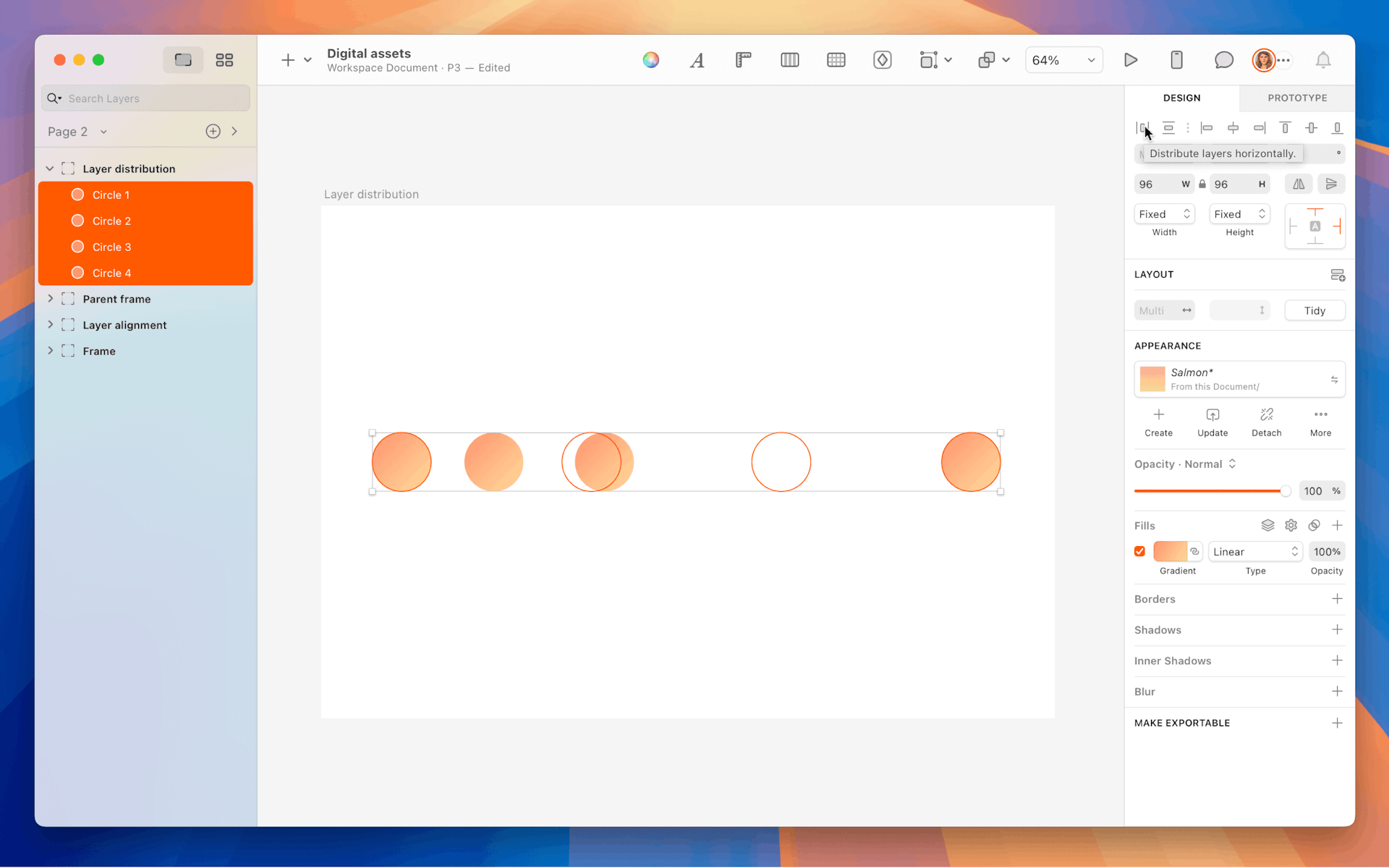Open the 64% zoom dropdown
This screenshot has width=1389, height=868.
(1063, 60)
